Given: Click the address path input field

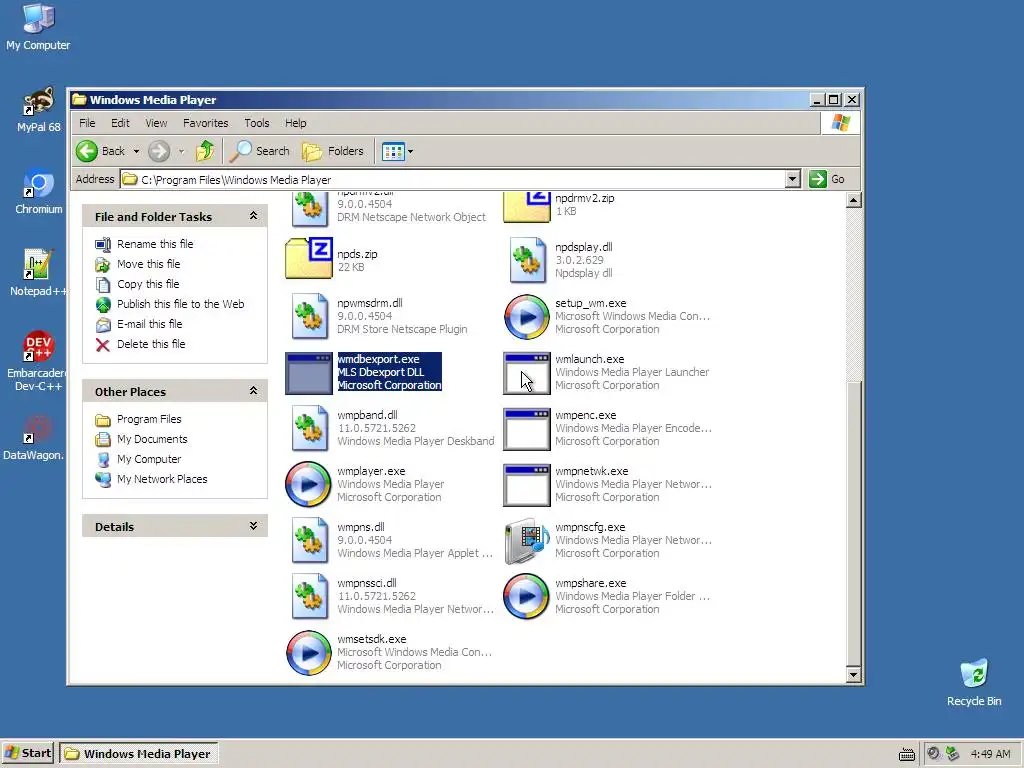Looking at the screenshot, I should pyautogui.click(x=453, y=180).
